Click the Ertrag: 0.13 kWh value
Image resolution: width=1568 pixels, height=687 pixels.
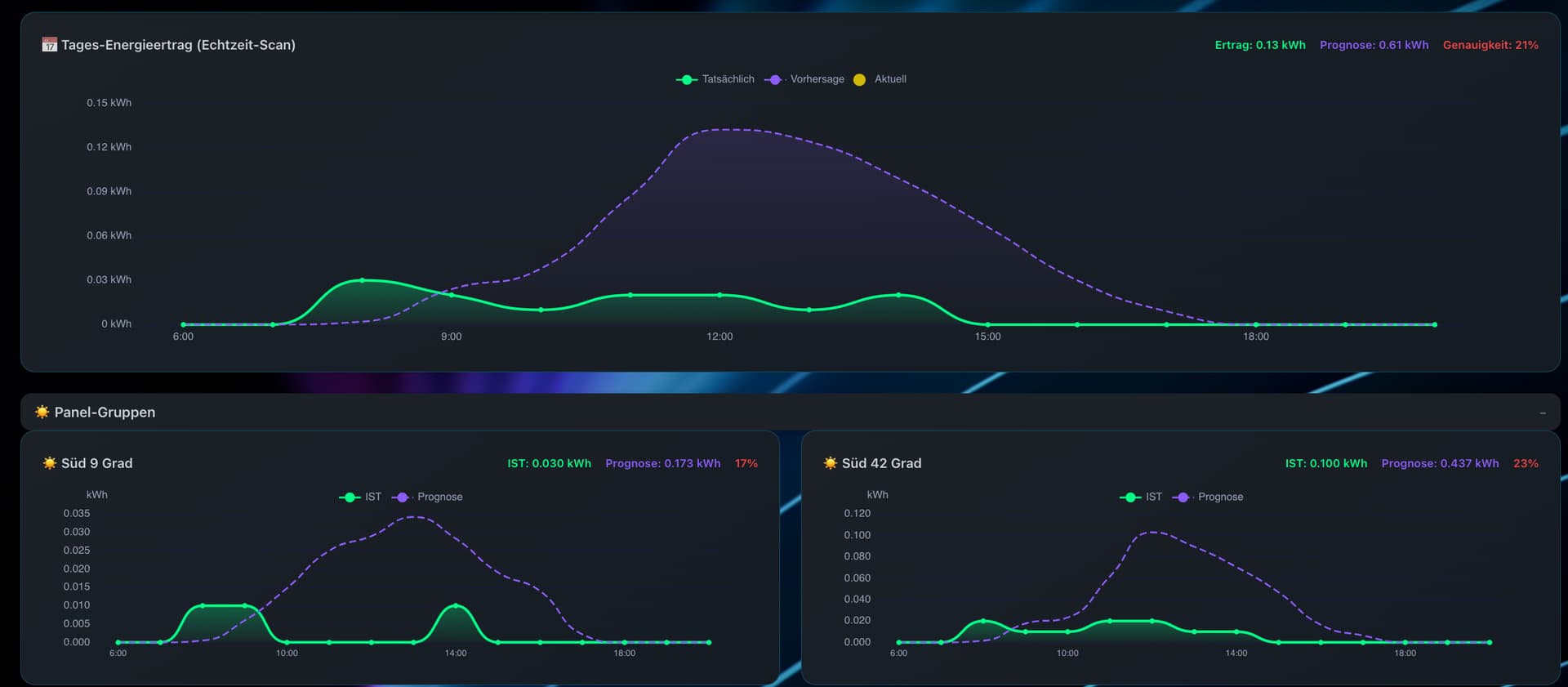click(1260, 45)
